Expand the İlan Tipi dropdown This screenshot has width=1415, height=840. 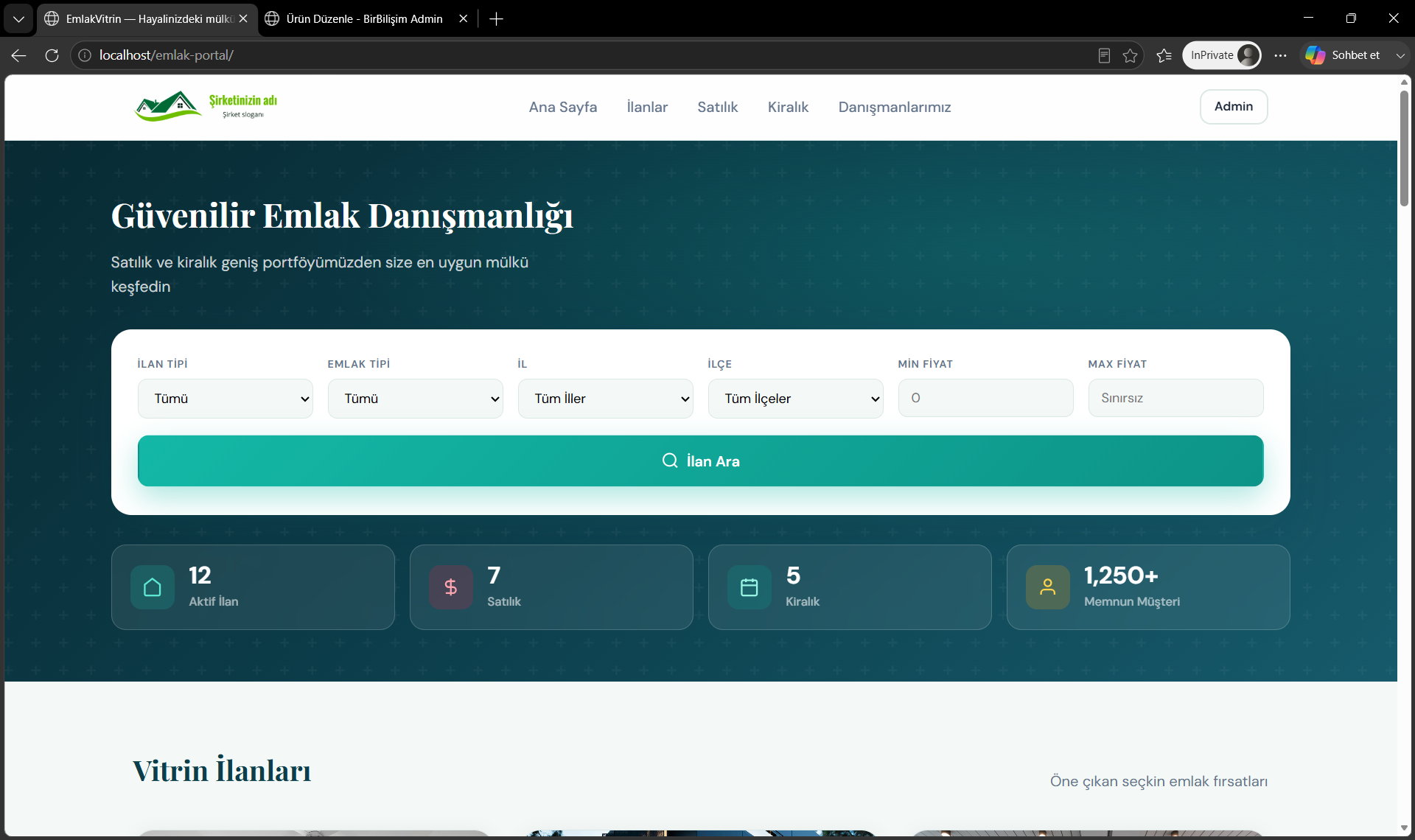click(x=226, y=399)
